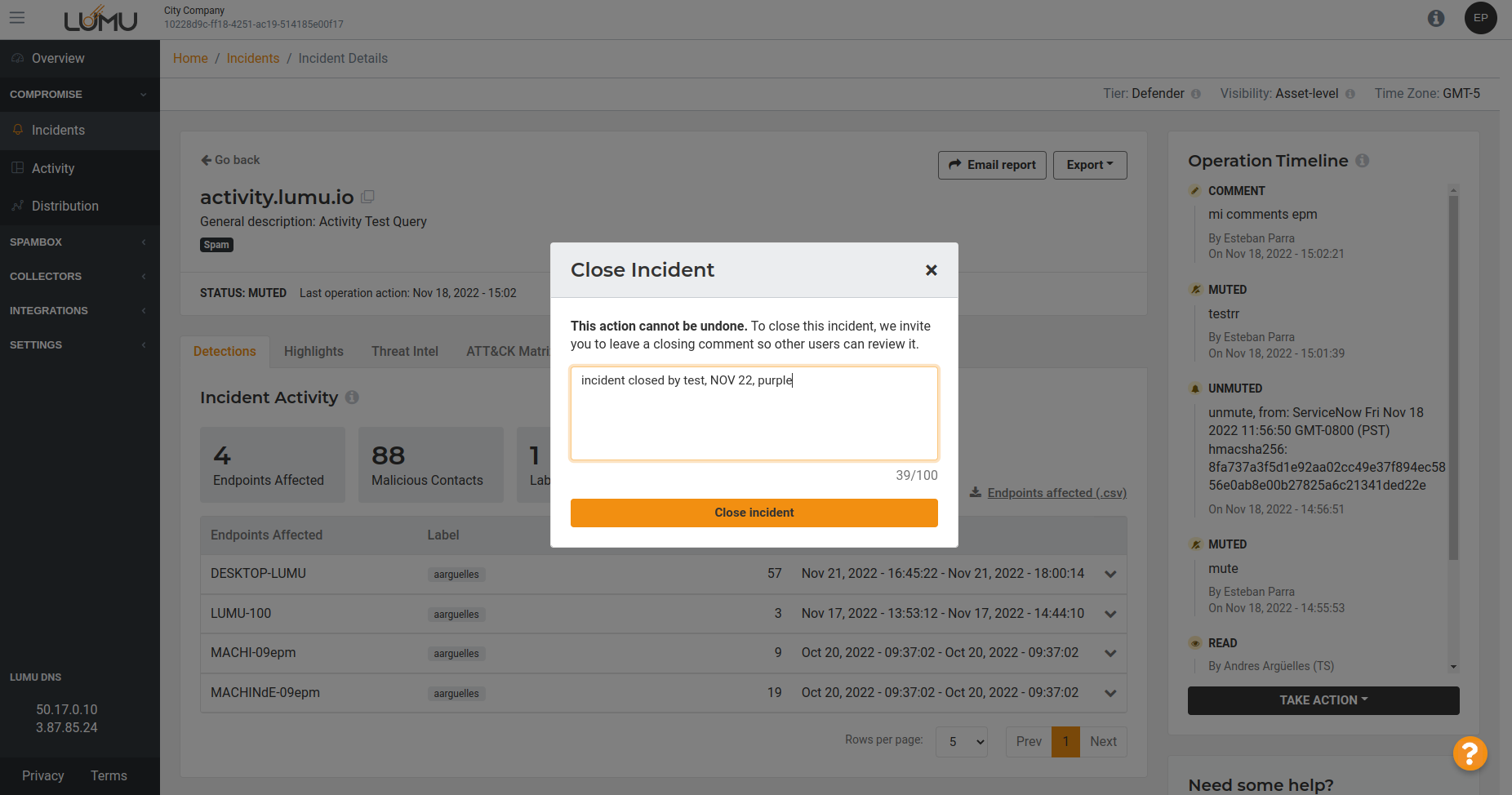Click the hamburger menu icon
1512x795 pixels.
click(17, 18)
